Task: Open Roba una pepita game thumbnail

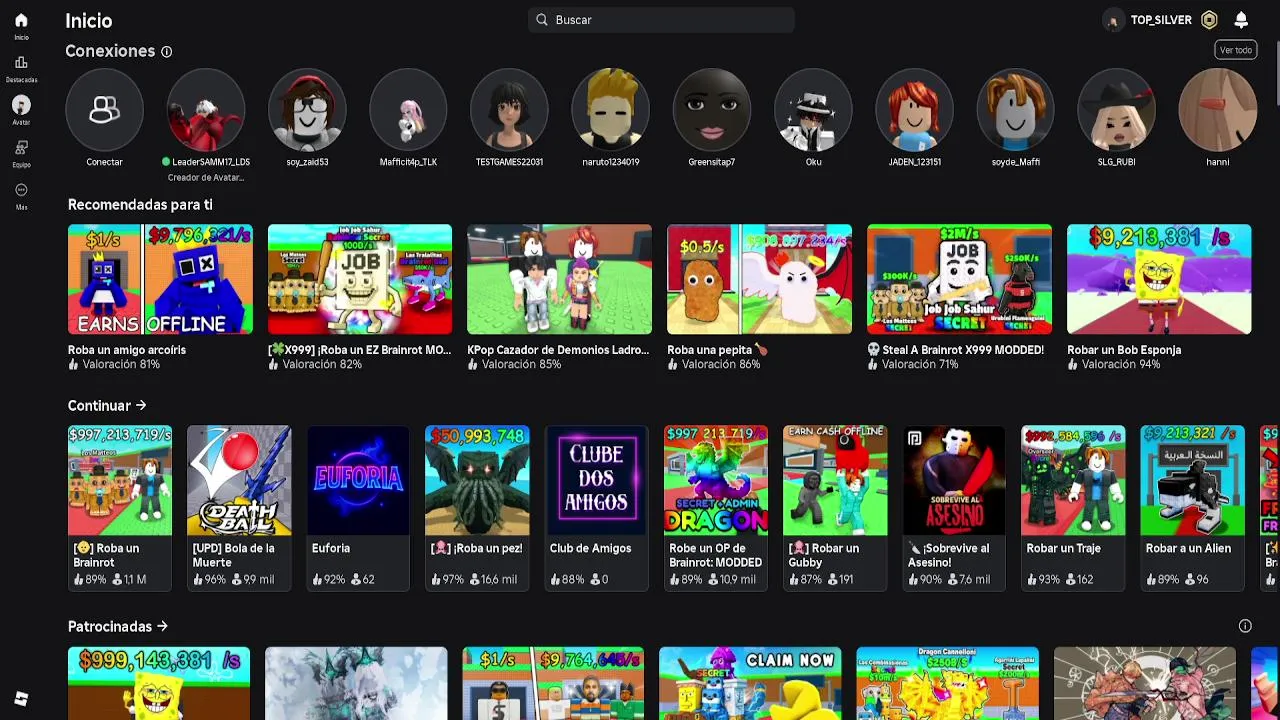Action: [x=759, y=279]
